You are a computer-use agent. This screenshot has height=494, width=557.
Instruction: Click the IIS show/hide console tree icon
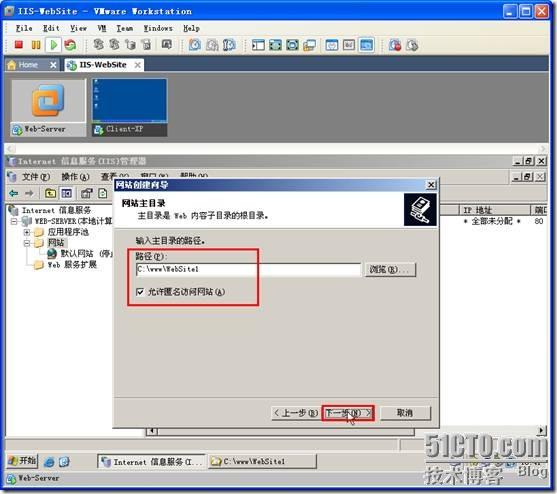click(66, 193)
